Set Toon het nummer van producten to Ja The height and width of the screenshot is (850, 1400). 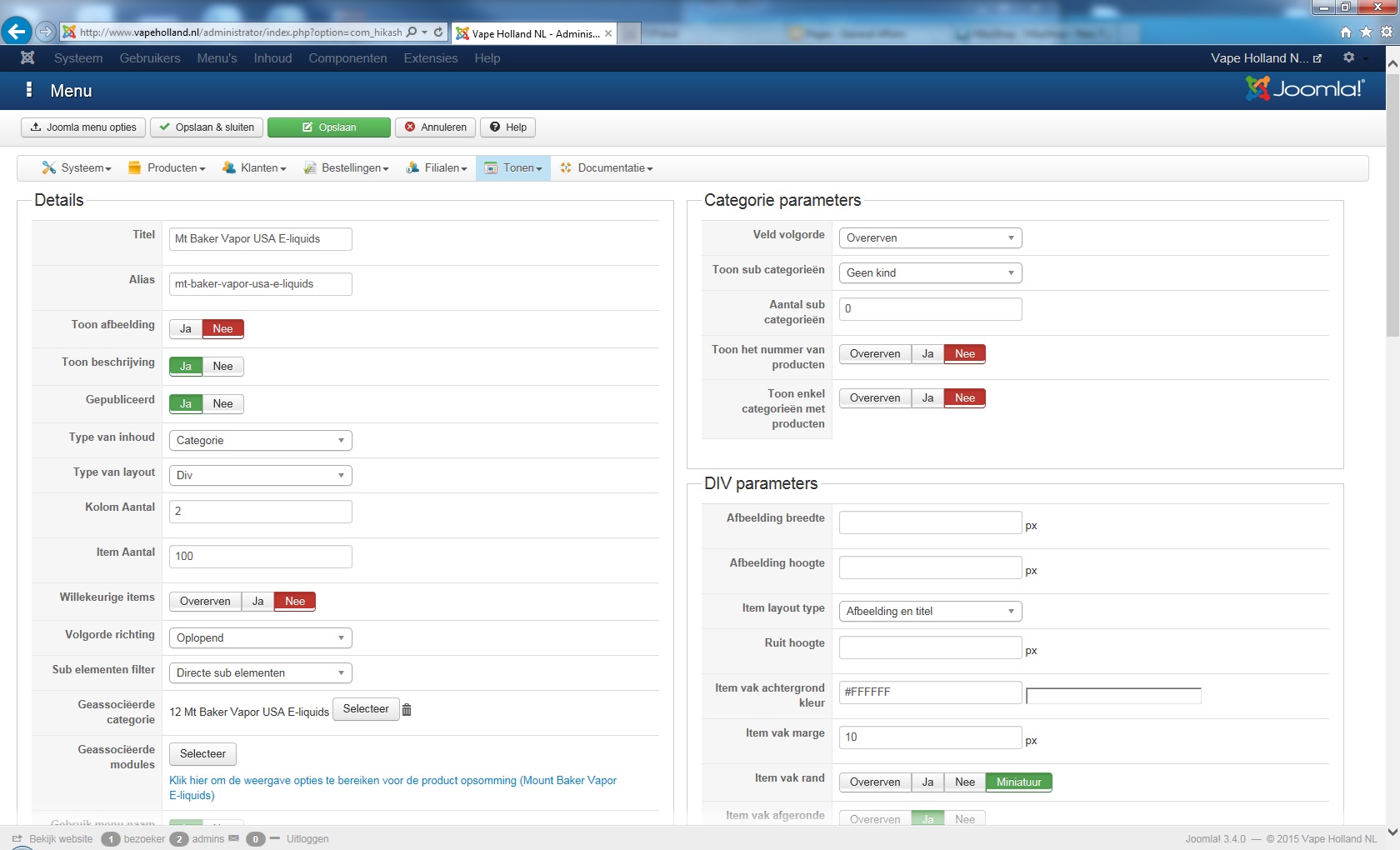(927, 353)
